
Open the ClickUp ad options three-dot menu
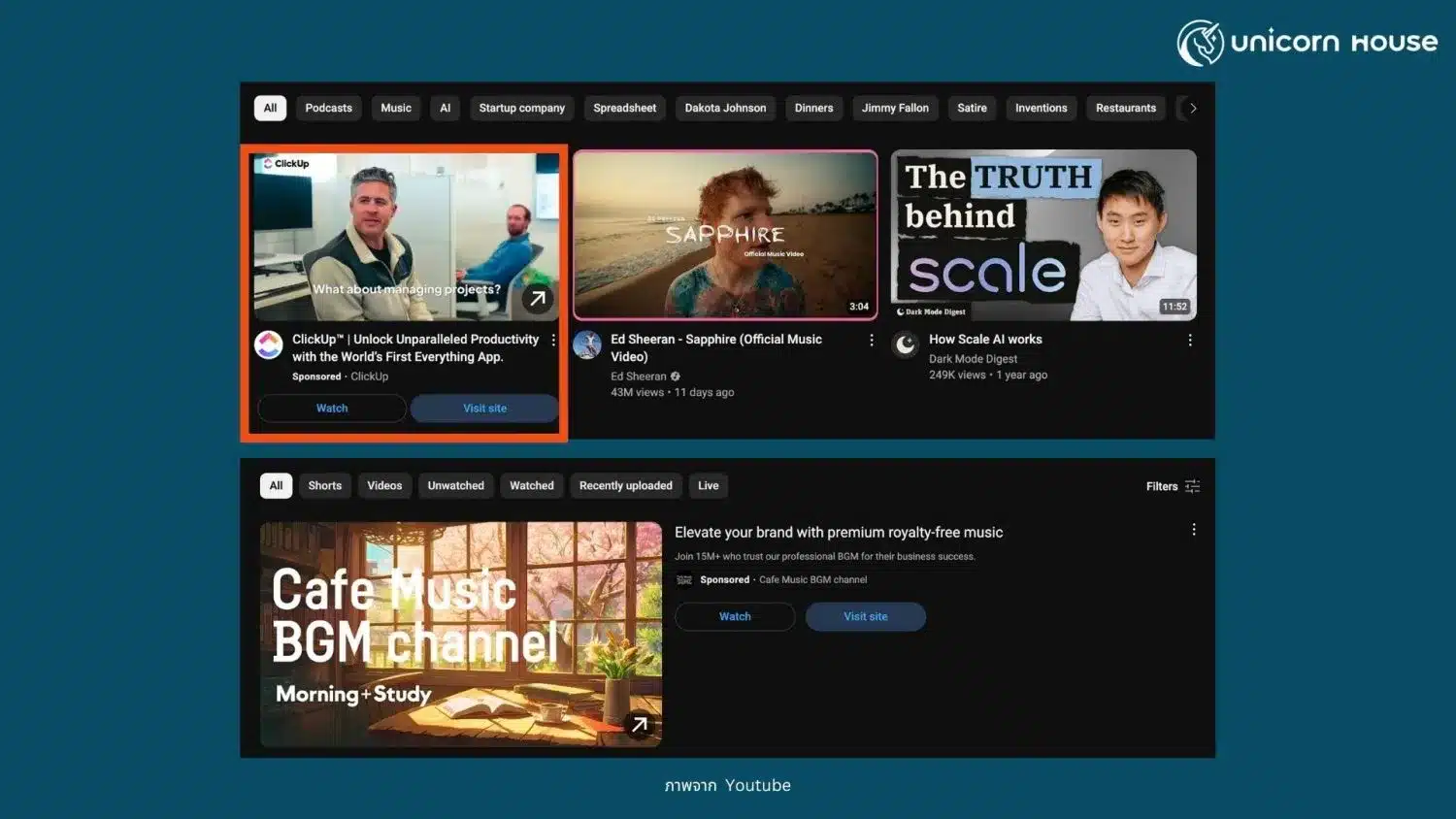click(553, 341)
